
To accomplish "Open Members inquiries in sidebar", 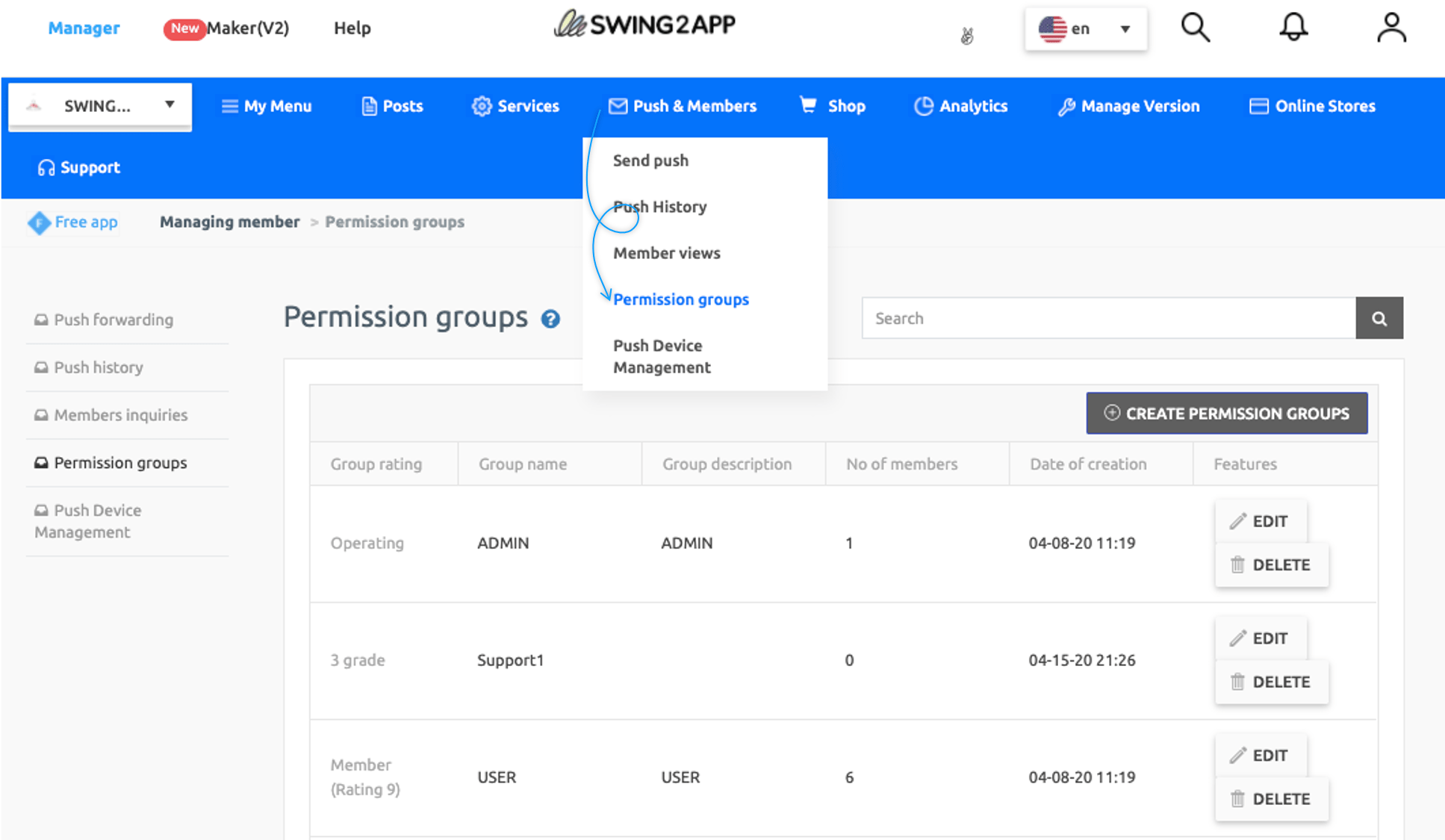I will point(120,415).
